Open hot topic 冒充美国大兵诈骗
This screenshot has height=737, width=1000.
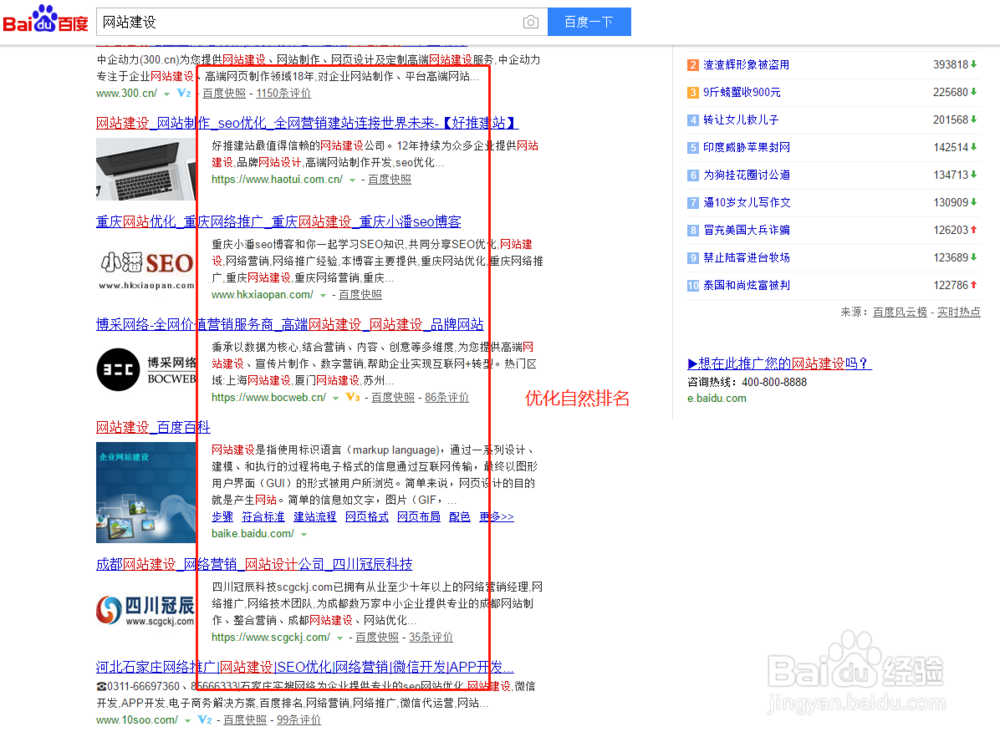pos(746,230)
